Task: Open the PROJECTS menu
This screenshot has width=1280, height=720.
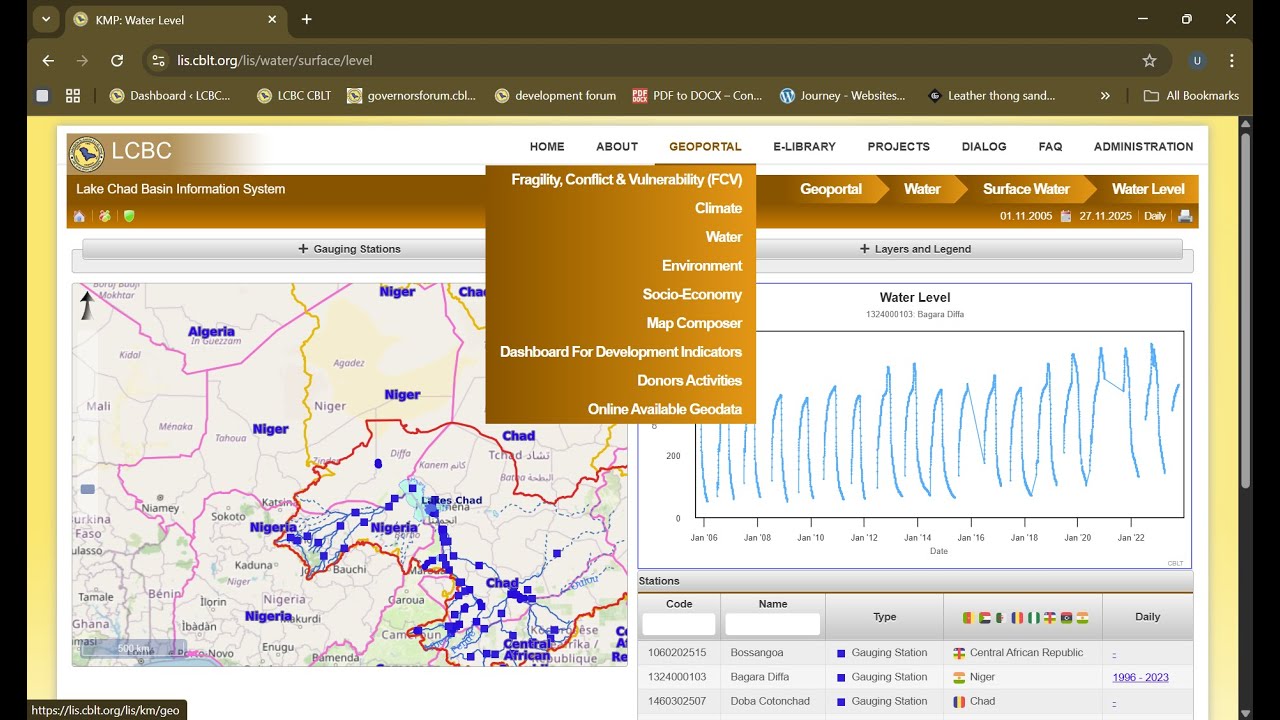Action: (899, 146)
